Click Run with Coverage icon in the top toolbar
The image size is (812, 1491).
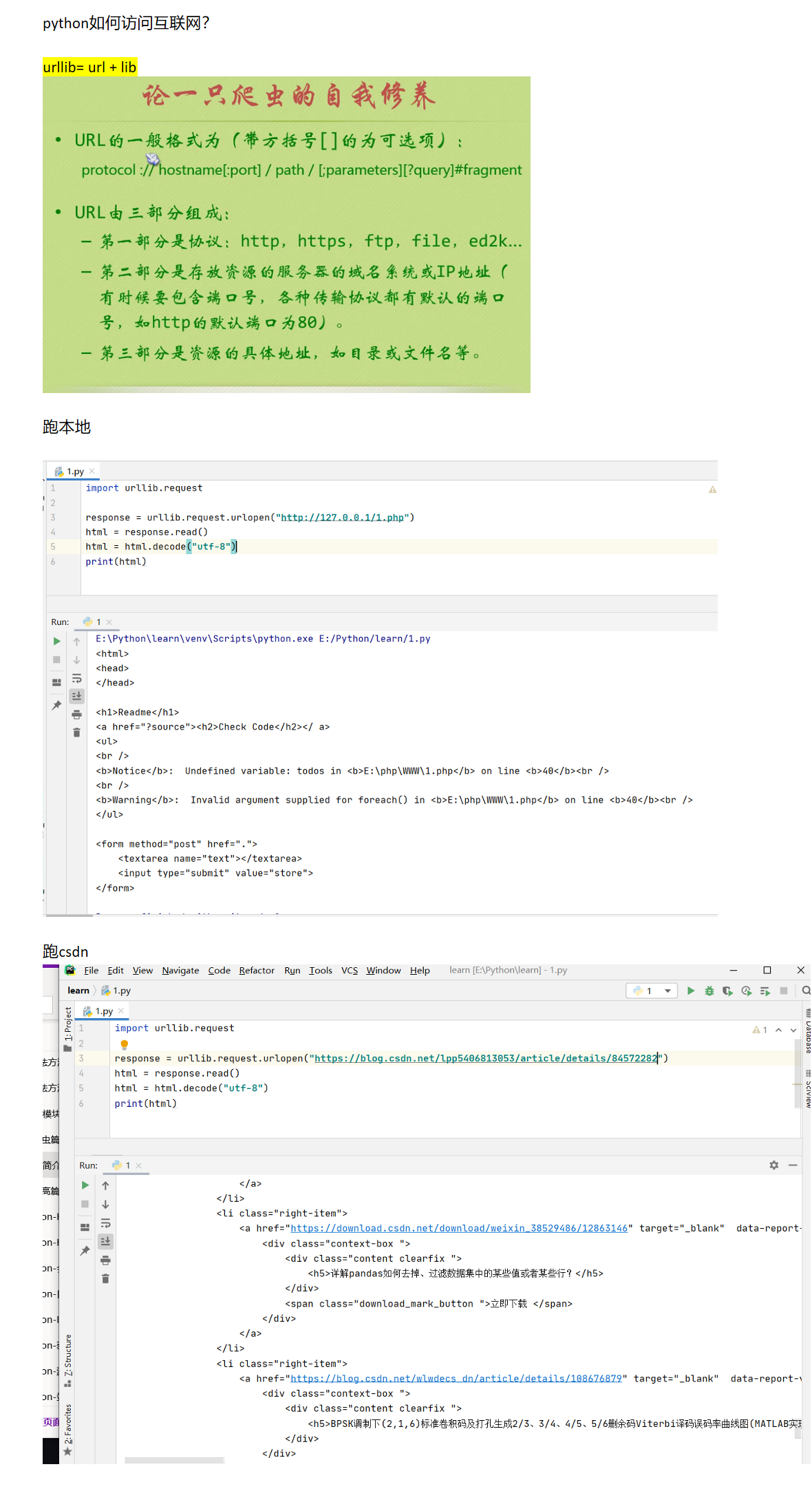727,991
